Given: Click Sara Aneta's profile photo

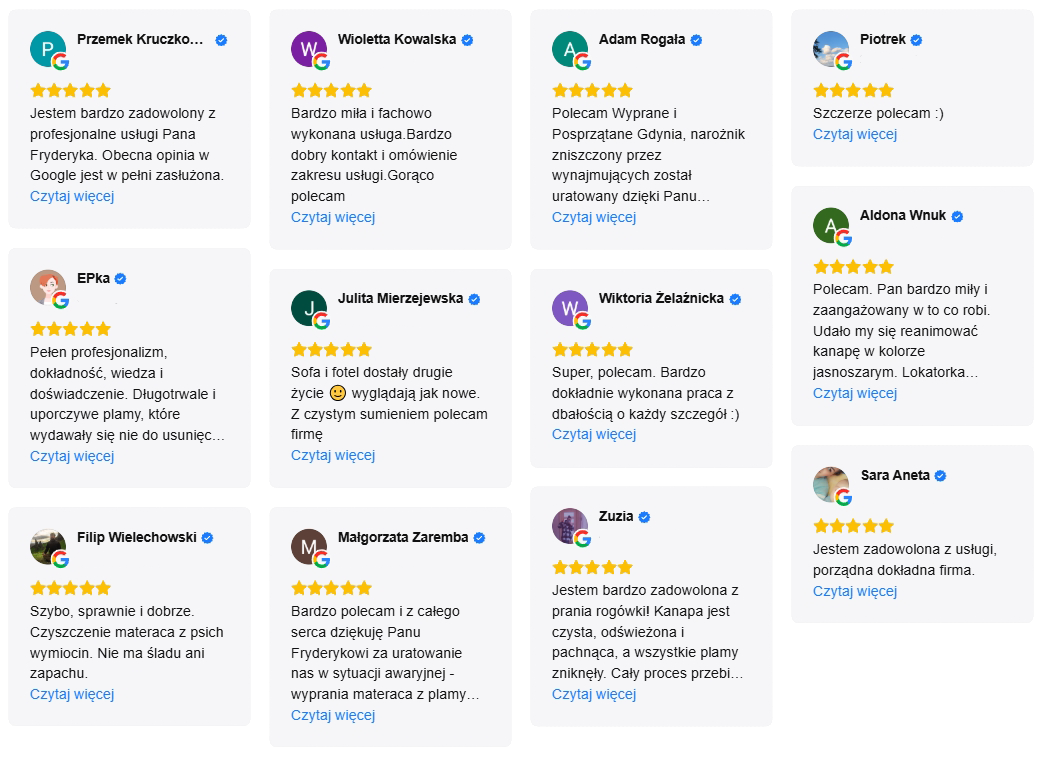Looking at the screenshot, I should 831,485.
